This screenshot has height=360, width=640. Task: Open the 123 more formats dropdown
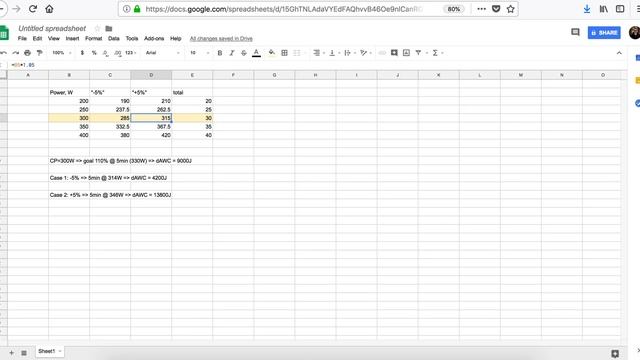[131, 53]
